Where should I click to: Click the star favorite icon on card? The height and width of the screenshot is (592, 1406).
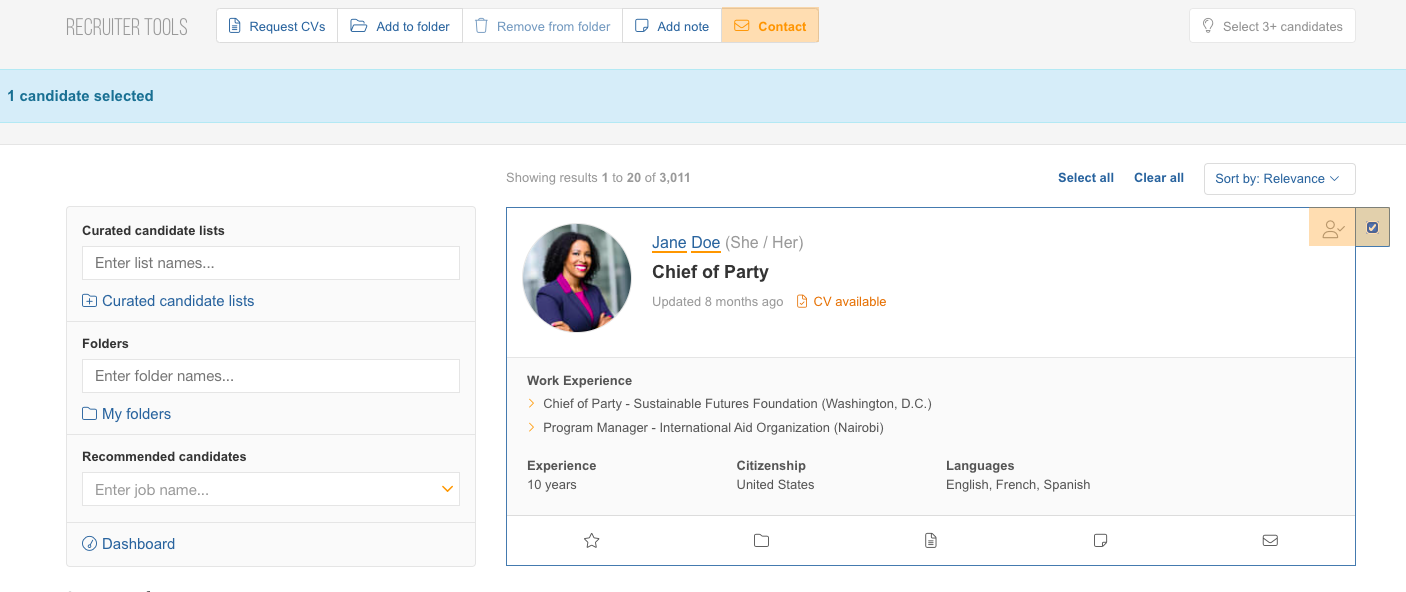pos(591,541)
